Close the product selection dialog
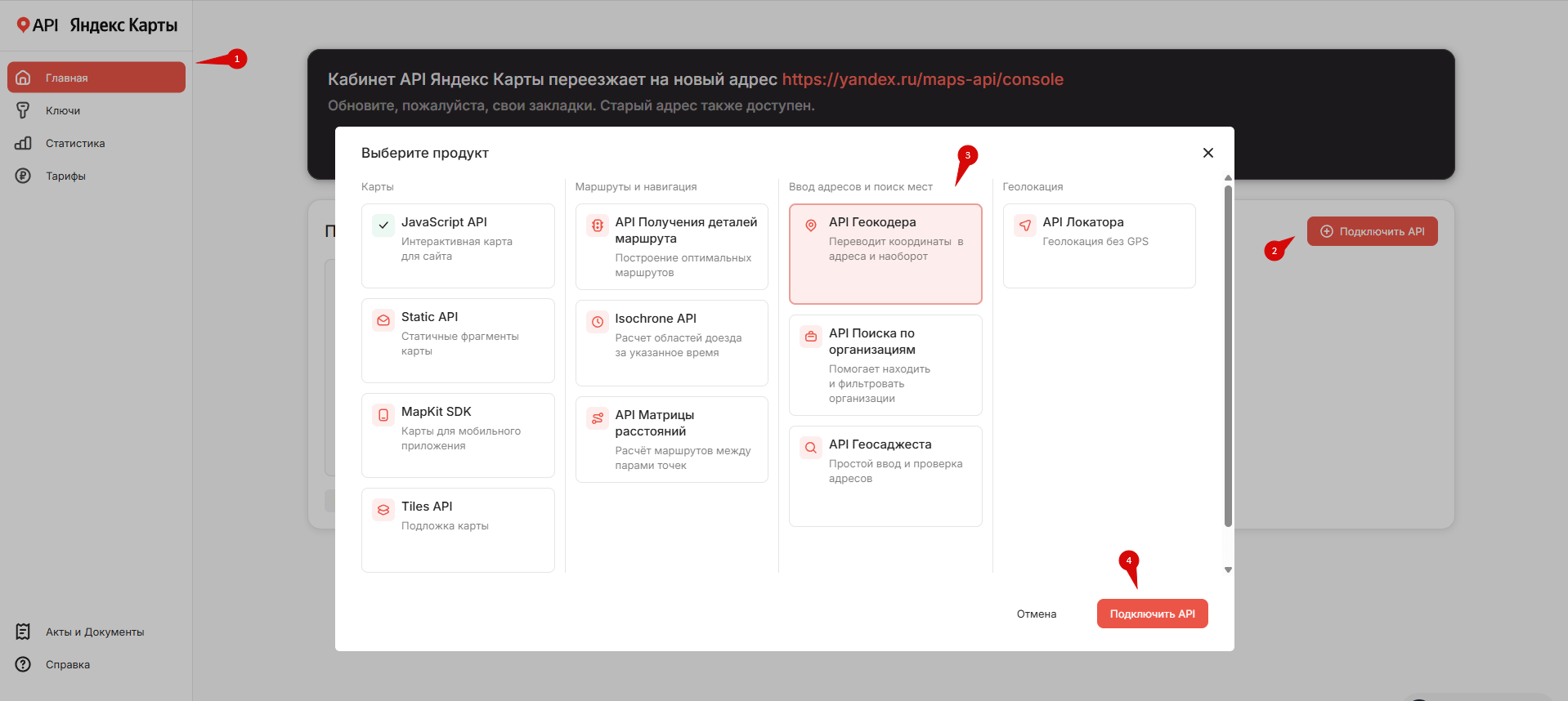 point(1208,153)
